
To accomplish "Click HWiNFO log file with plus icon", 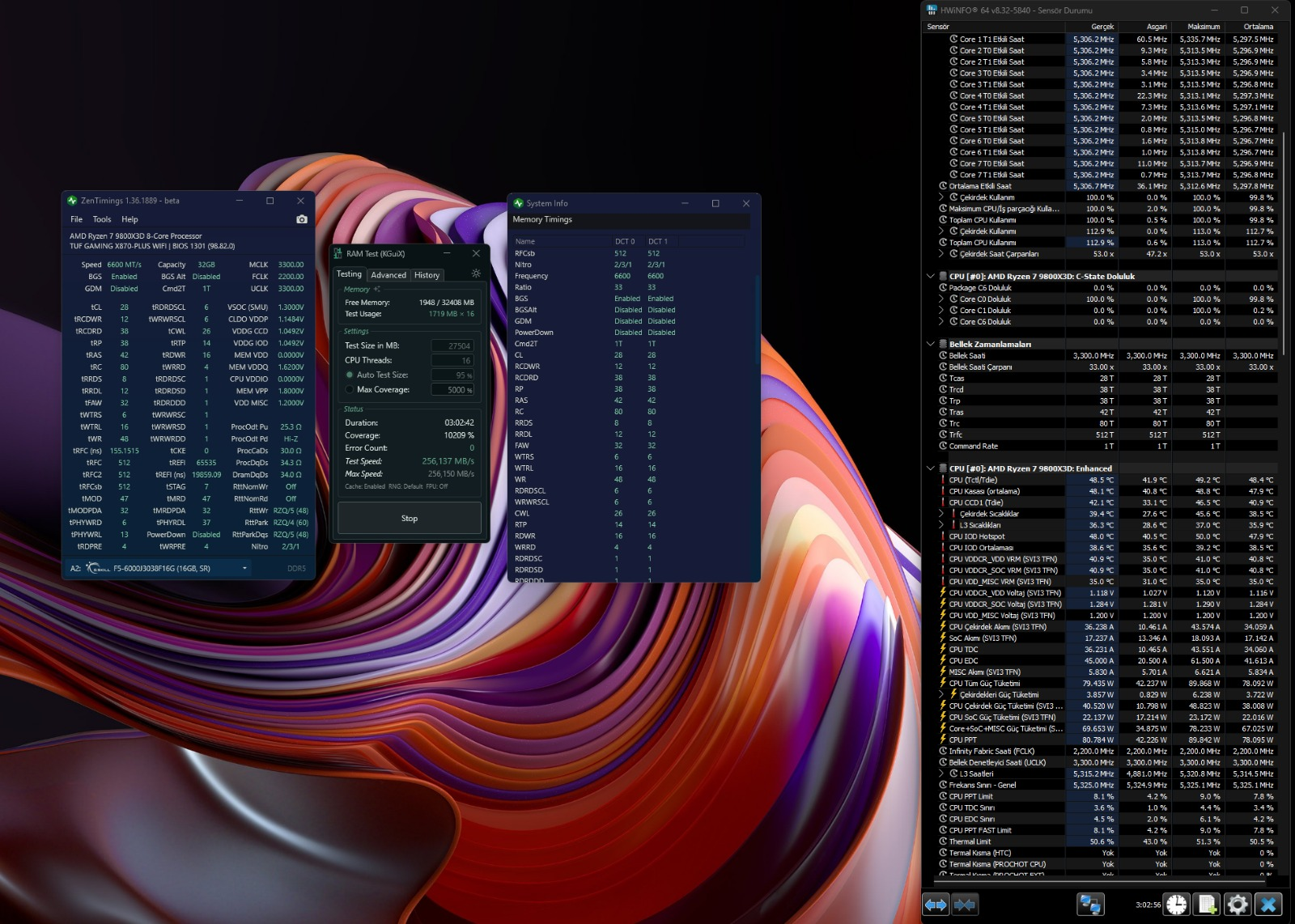I will pos(1207,905).
